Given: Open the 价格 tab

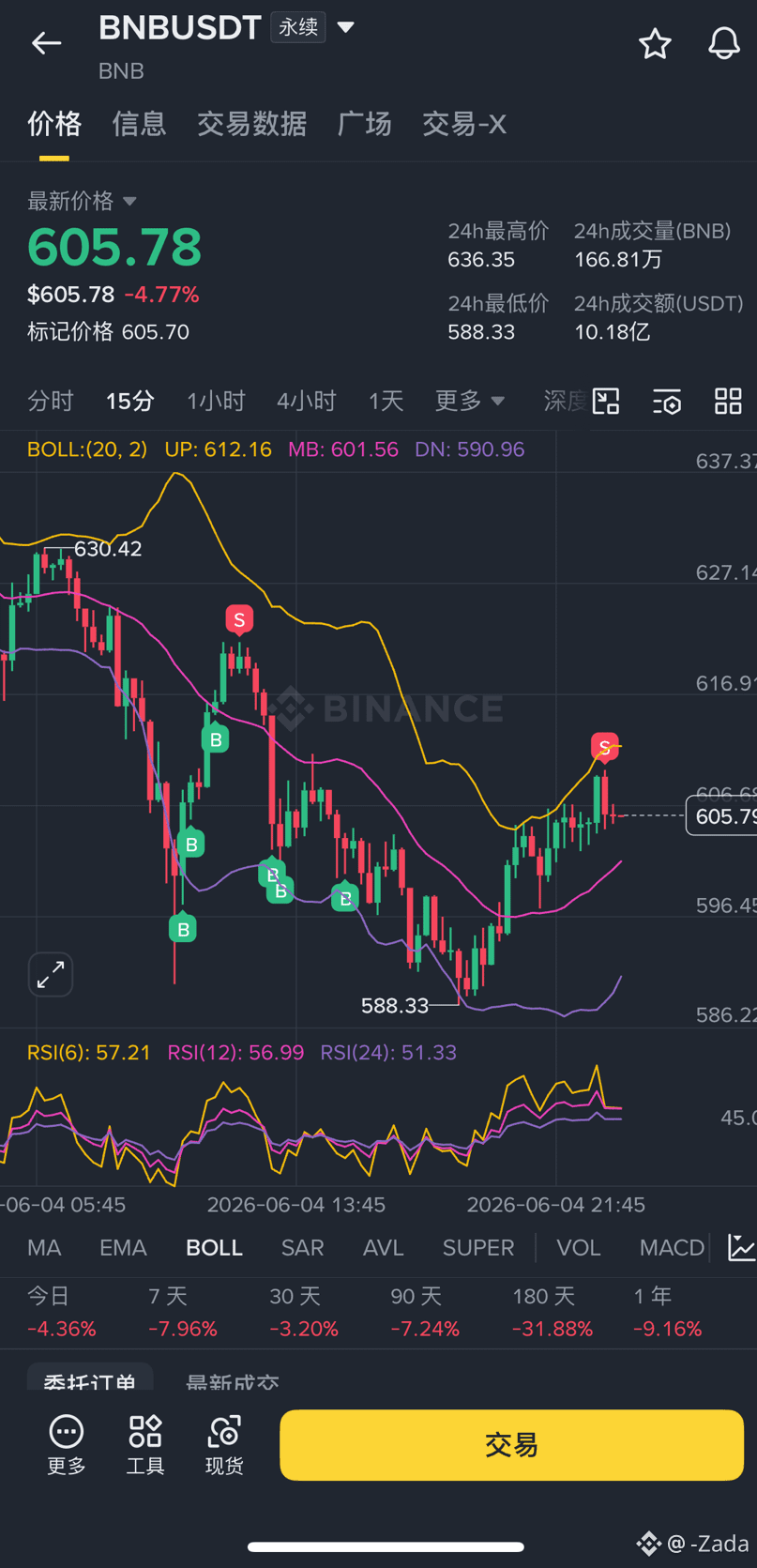Looking at the screenshot, I should [x=54, y=124].
